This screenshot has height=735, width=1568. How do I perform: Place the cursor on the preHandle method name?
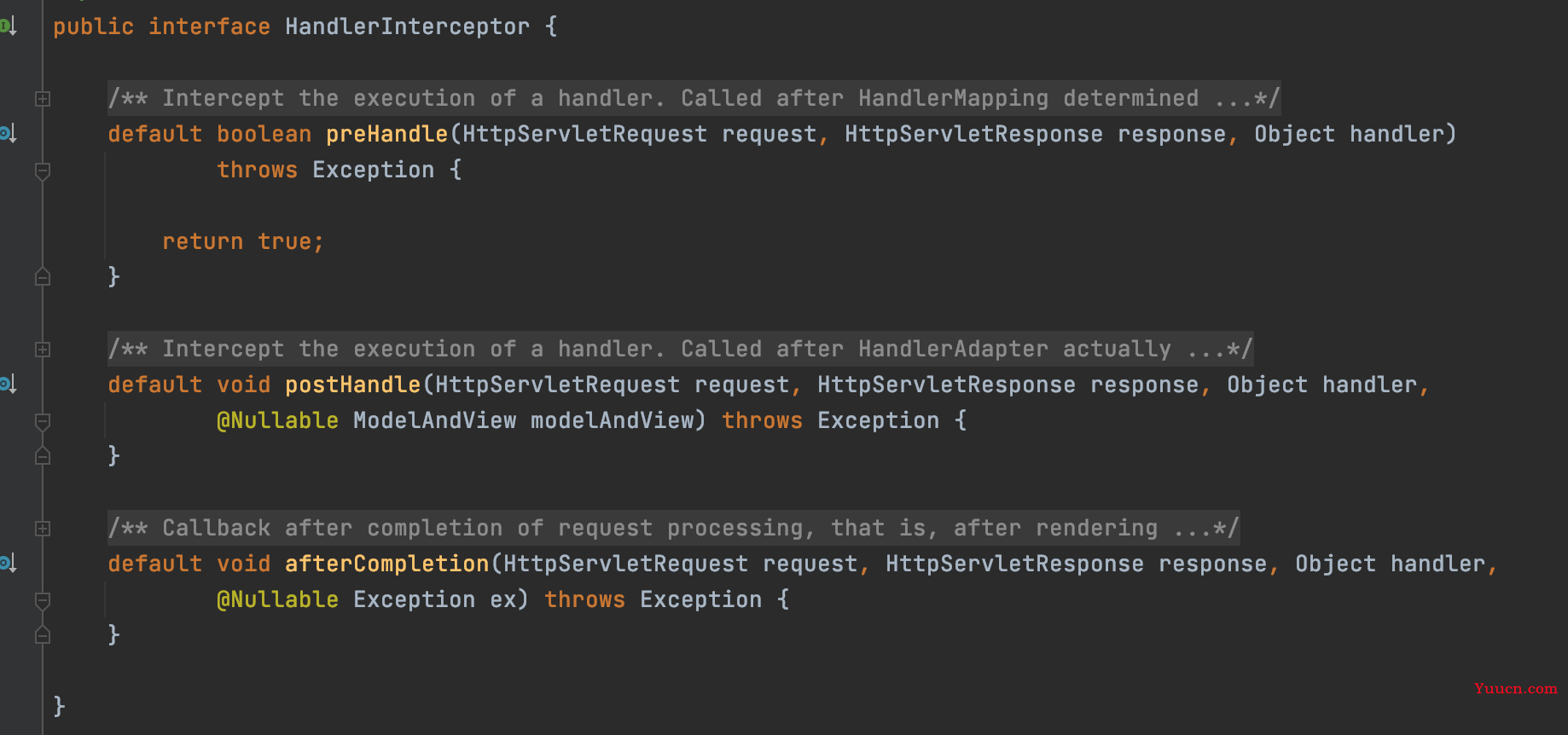pos(386,134)
